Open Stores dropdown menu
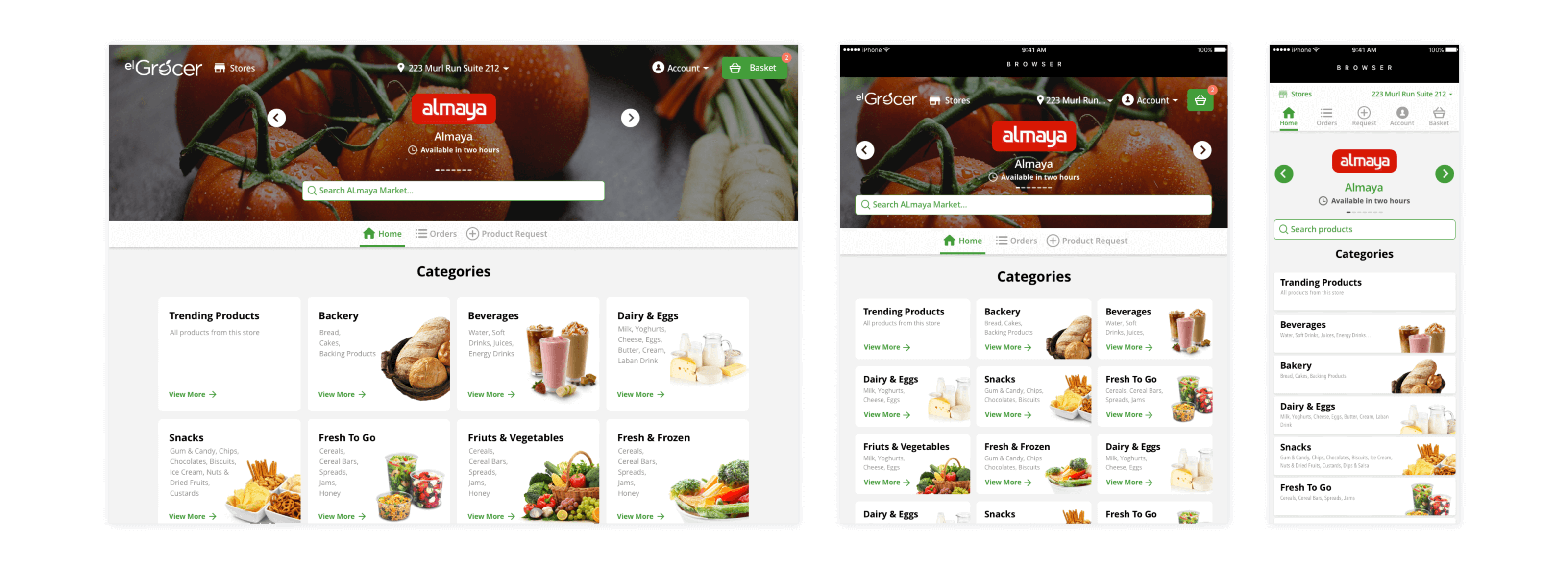 pos(234,67)
